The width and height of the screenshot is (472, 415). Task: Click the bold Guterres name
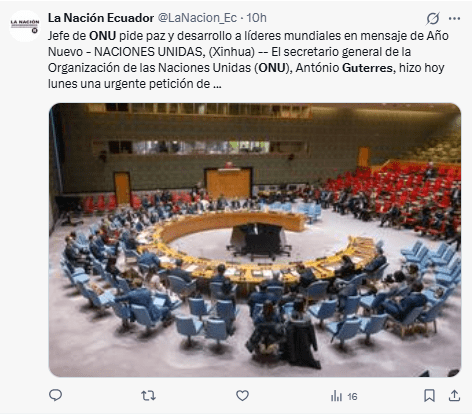367,68
